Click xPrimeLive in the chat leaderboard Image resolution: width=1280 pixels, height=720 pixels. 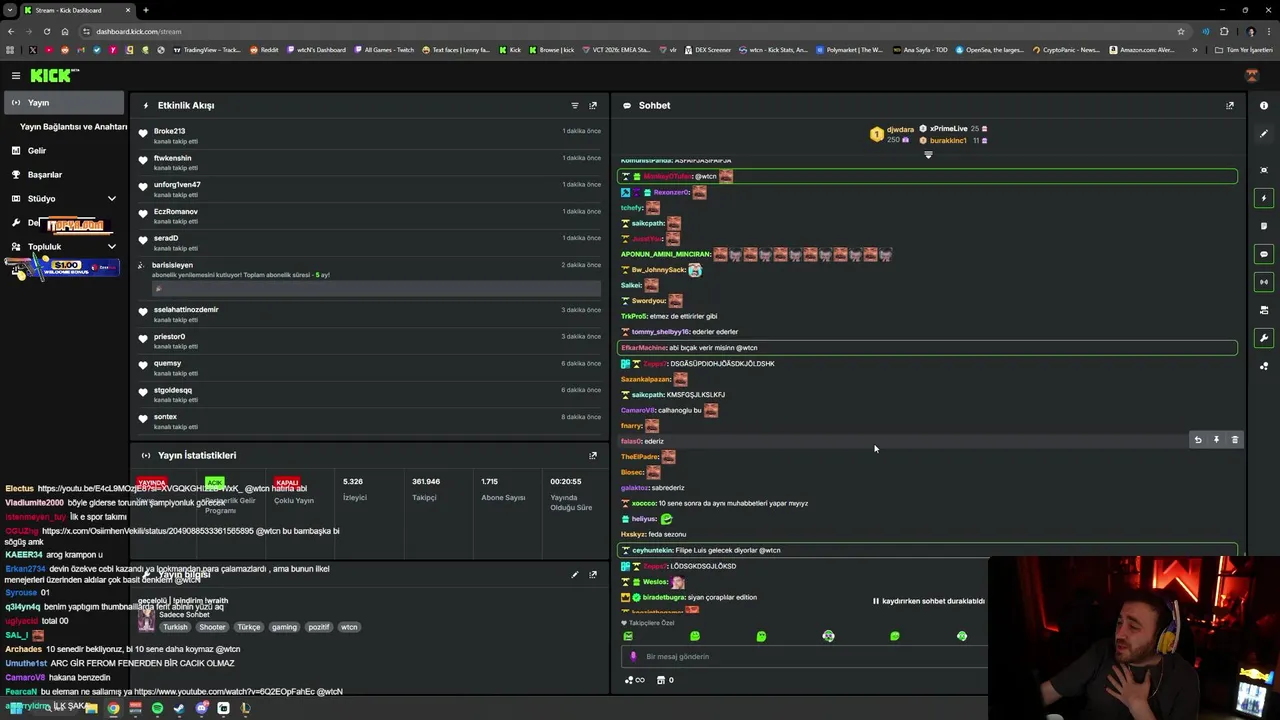point(948,129)
